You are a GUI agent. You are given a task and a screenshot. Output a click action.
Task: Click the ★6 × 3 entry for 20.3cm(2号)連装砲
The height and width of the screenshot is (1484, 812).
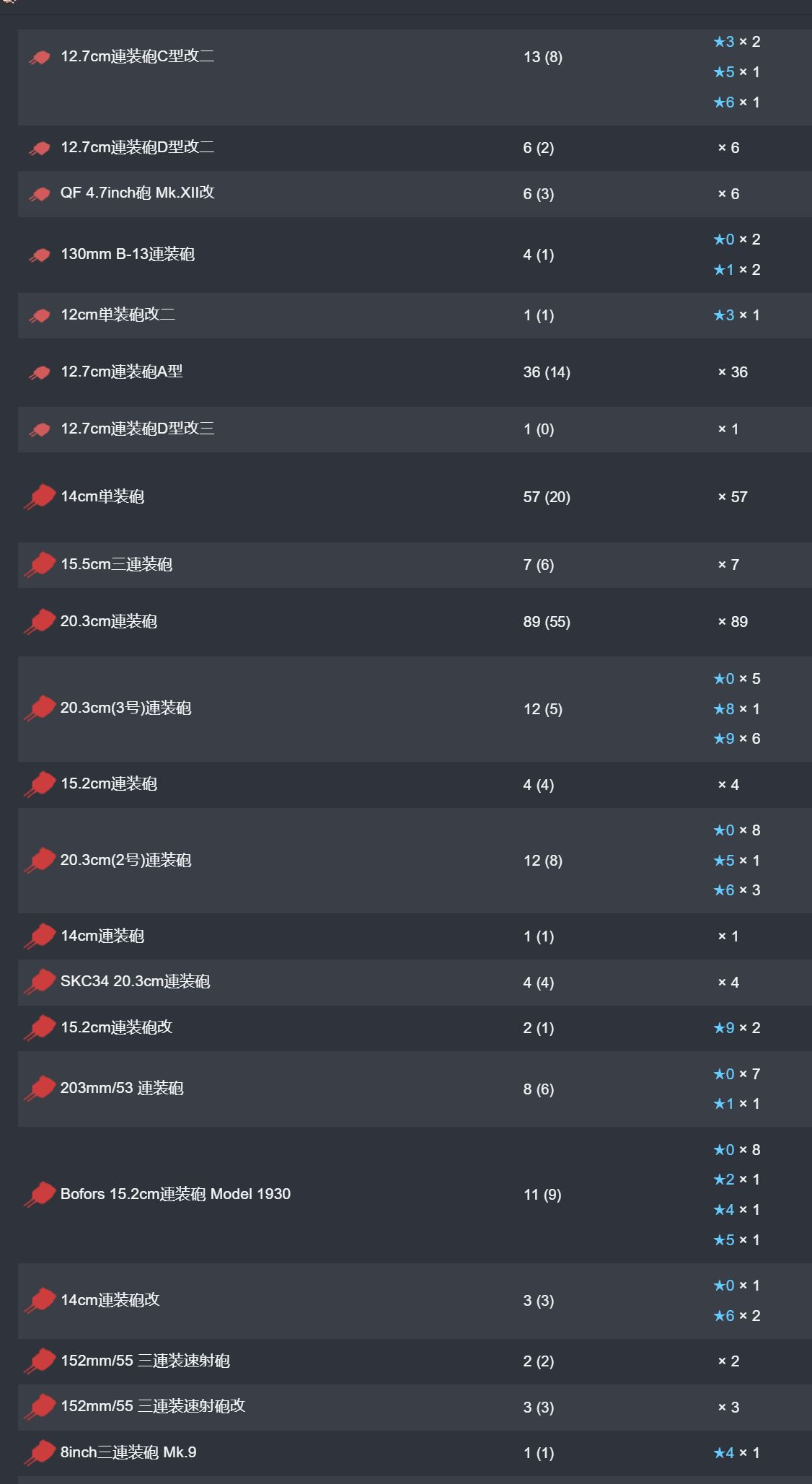click(736, 890)
